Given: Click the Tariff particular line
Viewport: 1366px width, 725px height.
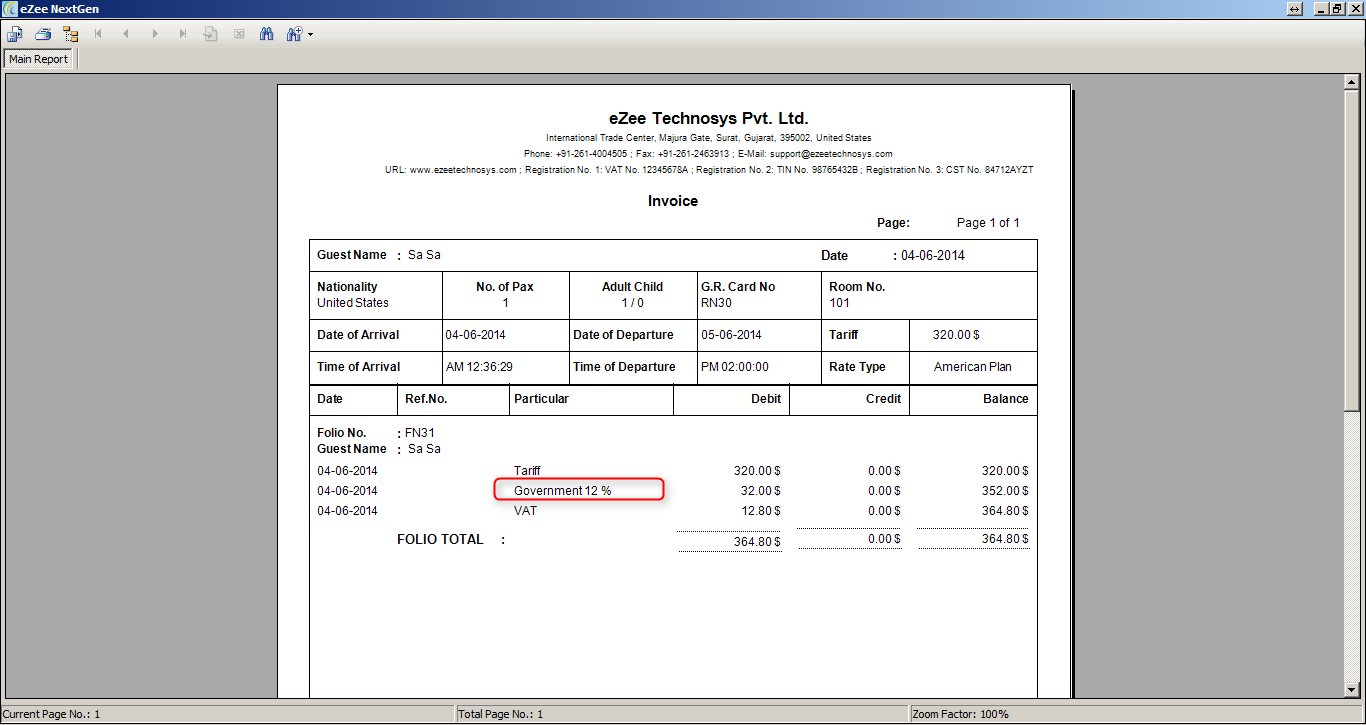Looking at the screenshot, I should pos(527,471).
